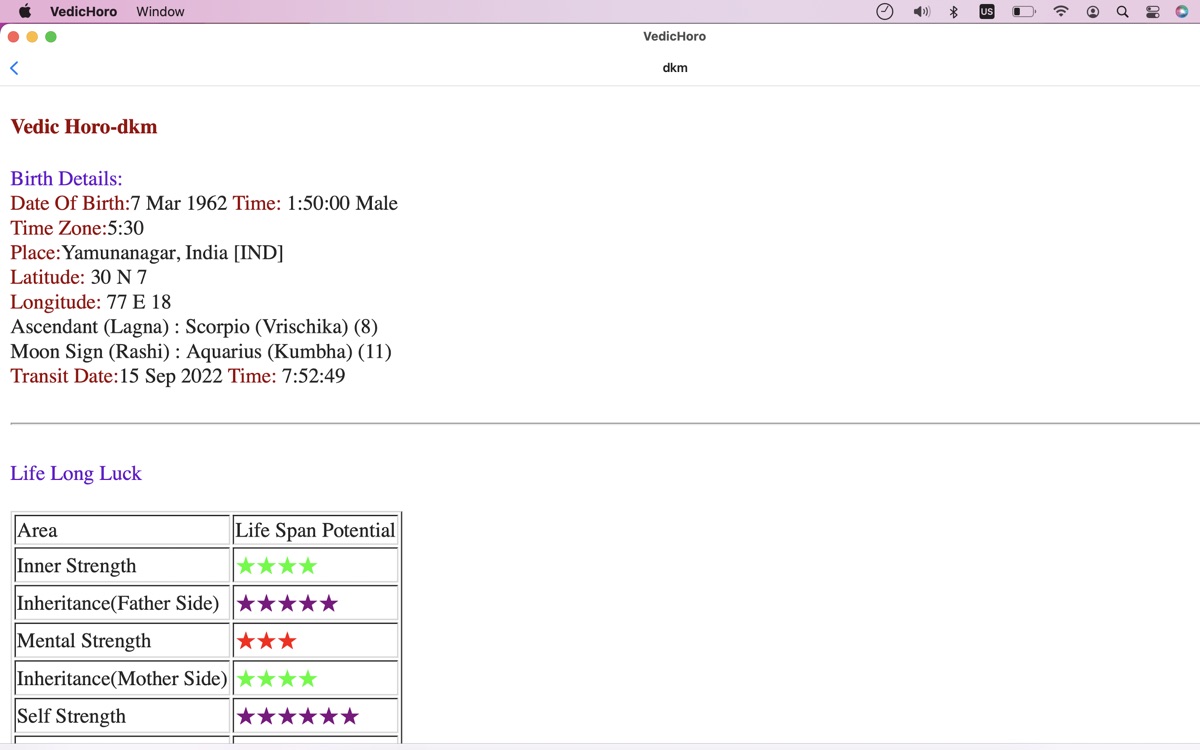The height and width of the screenshot is (750, 1200).
Task: Open the VedicHoro app menu
Action: (83, 12)
